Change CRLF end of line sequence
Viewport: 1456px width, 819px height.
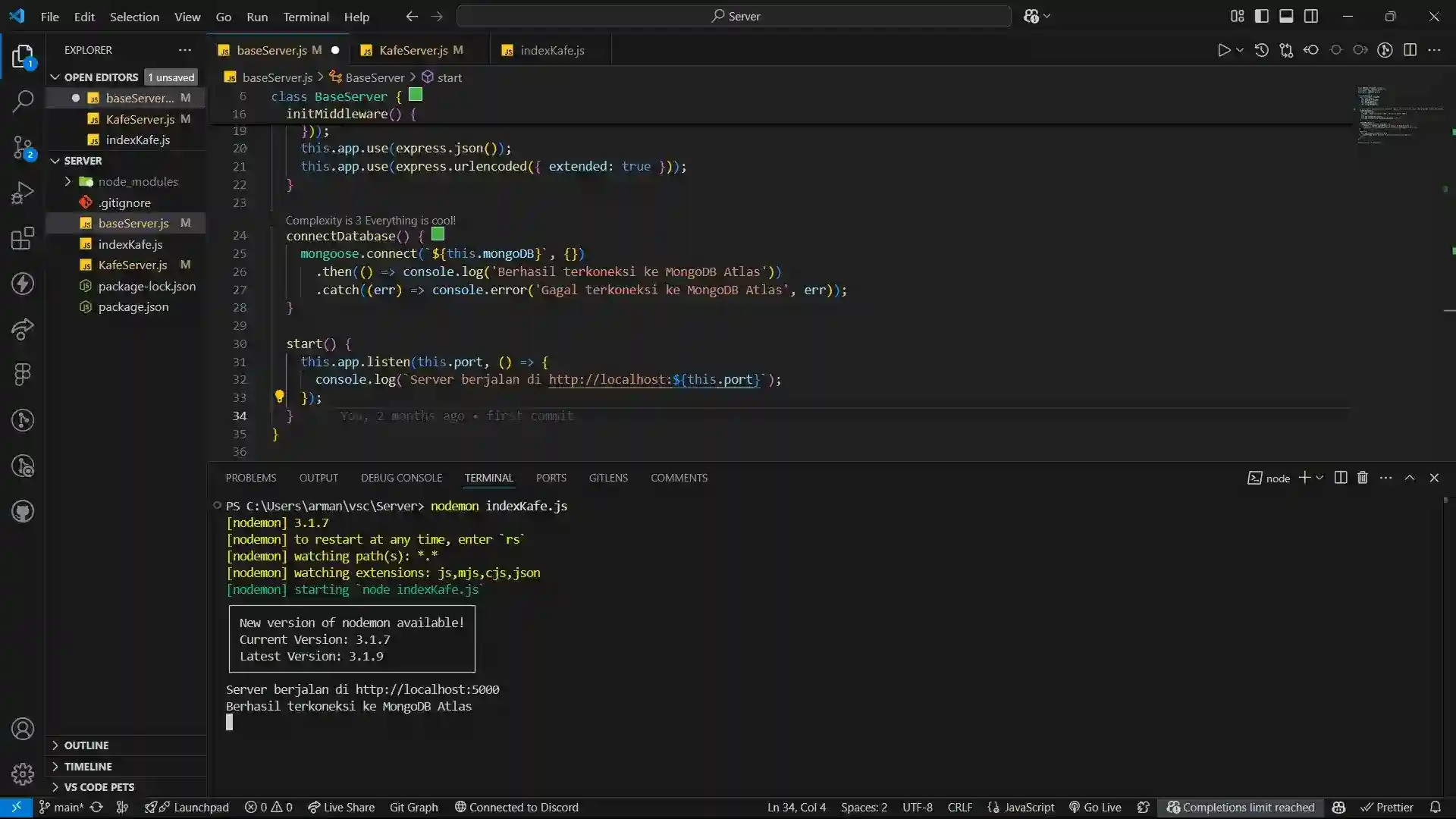[959, 808]
